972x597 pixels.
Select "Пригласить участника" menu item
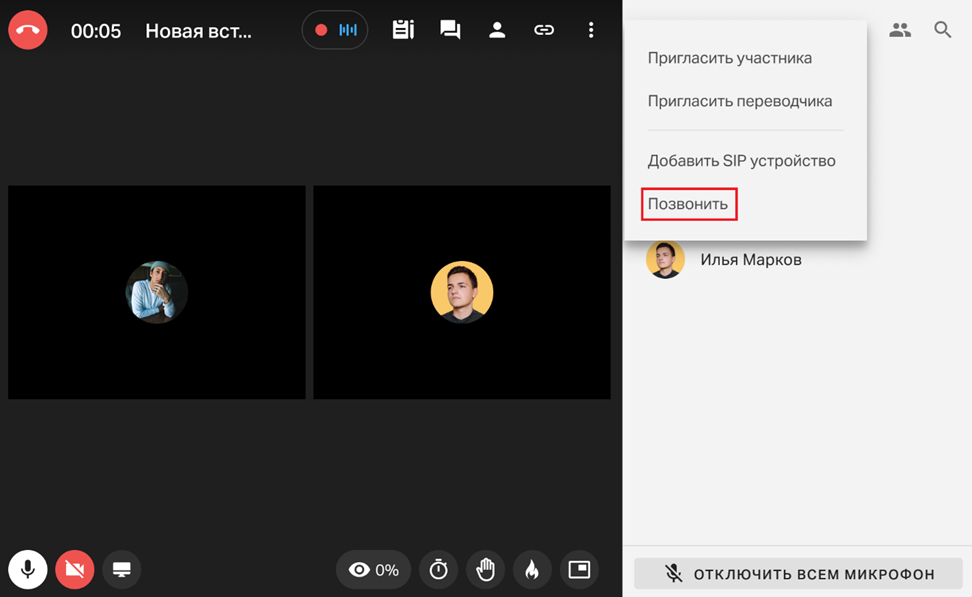[x=729, y=58]
